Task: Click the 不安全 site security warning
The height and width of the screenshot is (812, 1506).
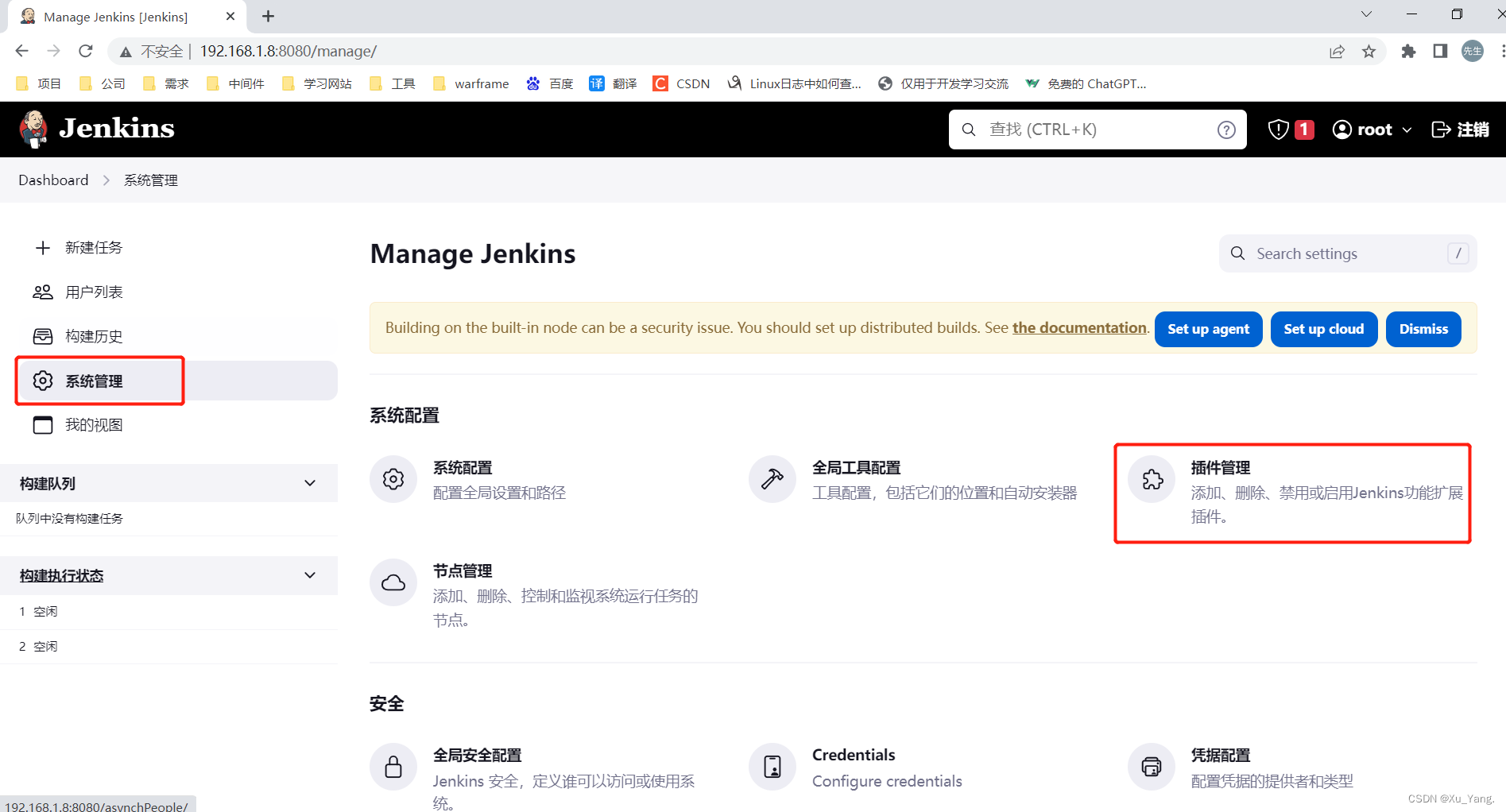Action: (151, 52)
